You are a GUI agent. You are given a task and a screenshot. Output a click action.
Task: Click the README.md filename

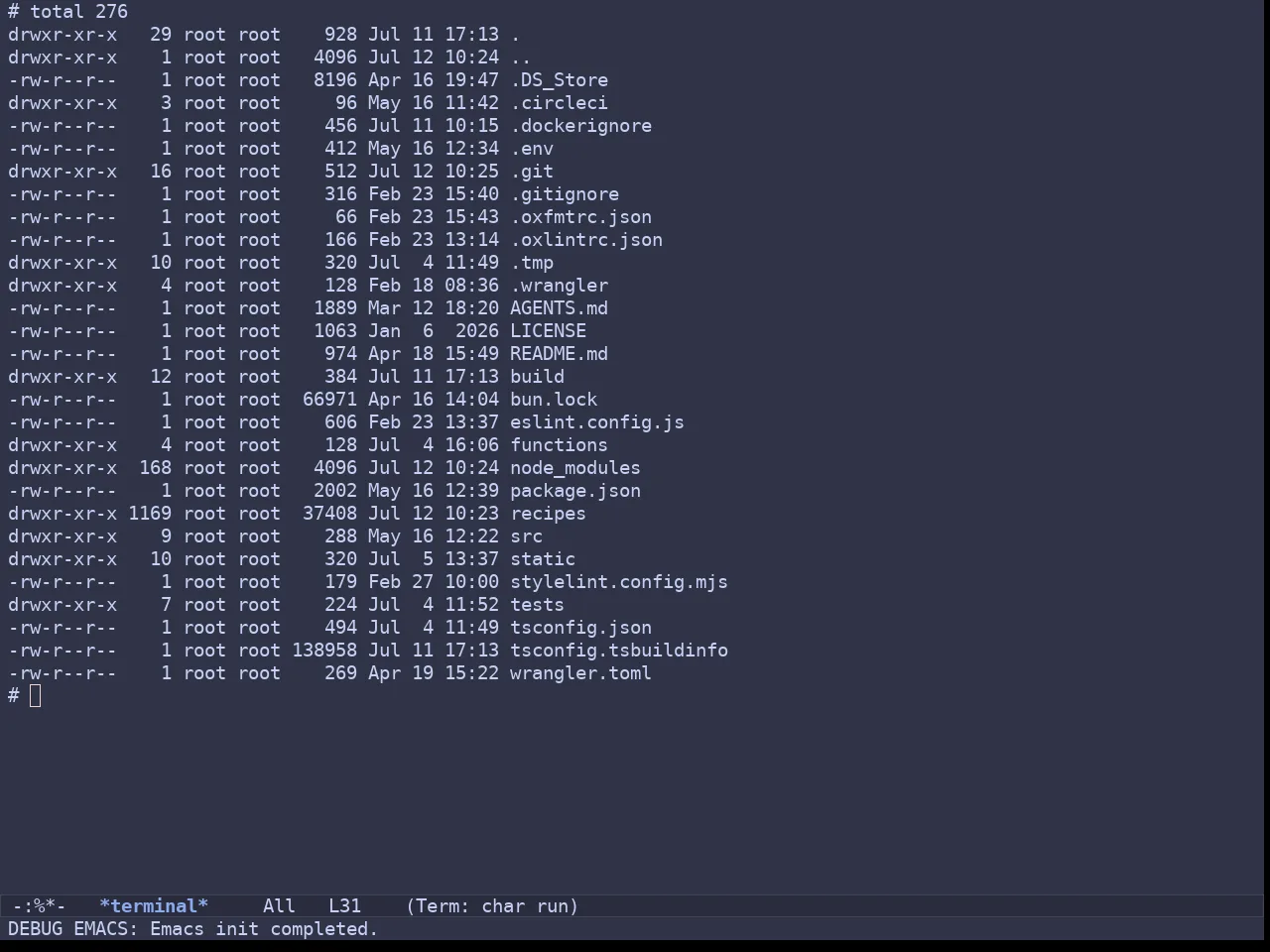click(559, 353)
